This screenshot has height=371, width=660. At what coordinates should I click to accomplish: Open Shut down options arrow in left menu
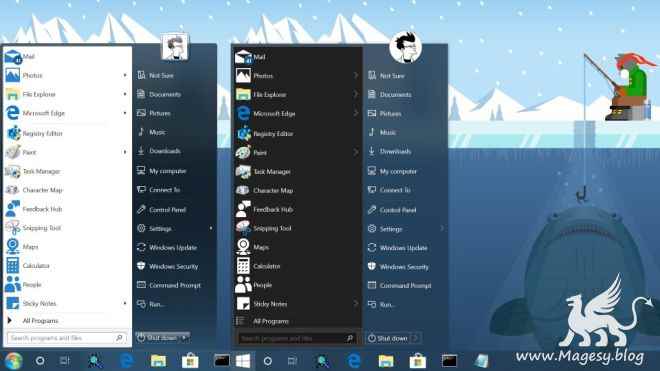[x=184, y=338]
